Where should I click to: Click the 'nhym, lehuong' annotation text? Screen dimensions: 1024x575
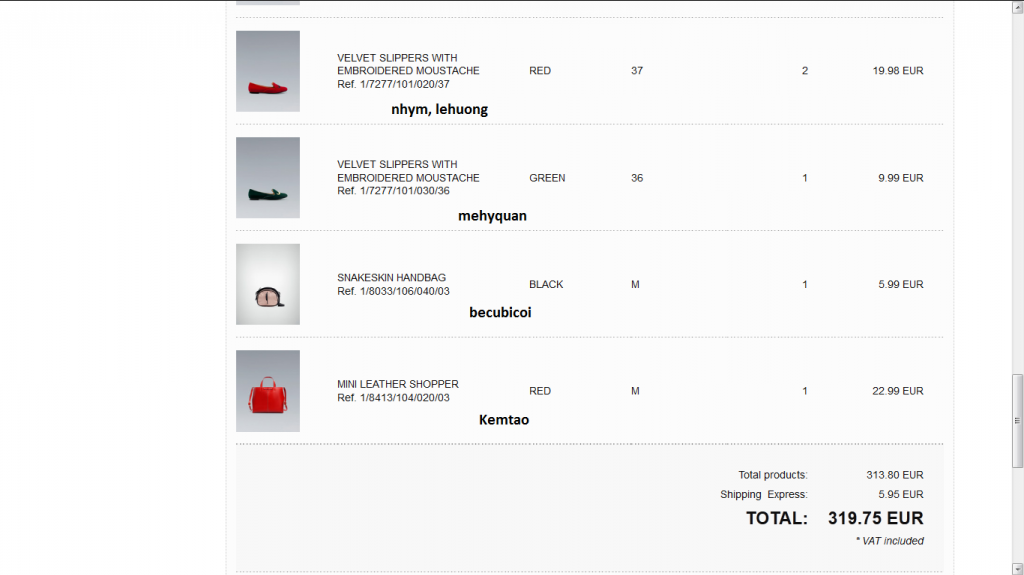(439, 109)
